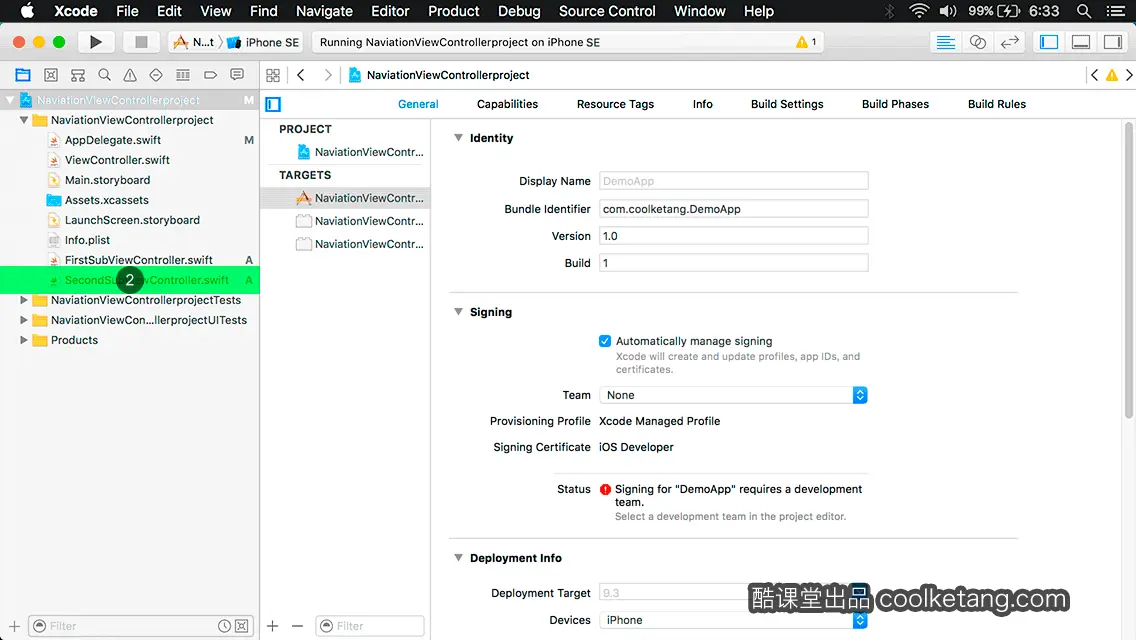Open the Team dropdown
This screenshot has height=640, width=1136.
coord(733,395)
